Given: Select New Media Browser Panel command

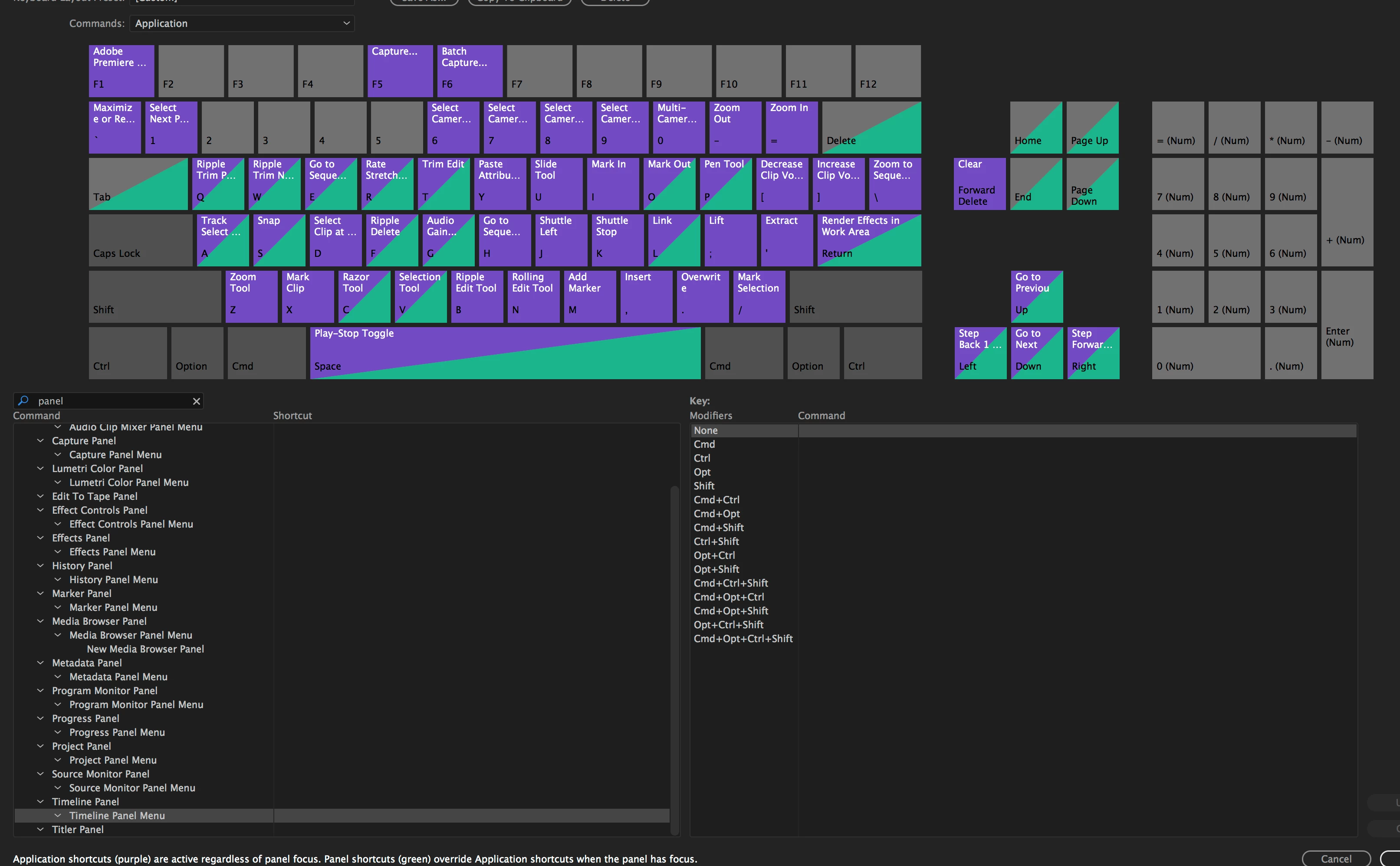Looking at the screenshot, I should 145,648.
